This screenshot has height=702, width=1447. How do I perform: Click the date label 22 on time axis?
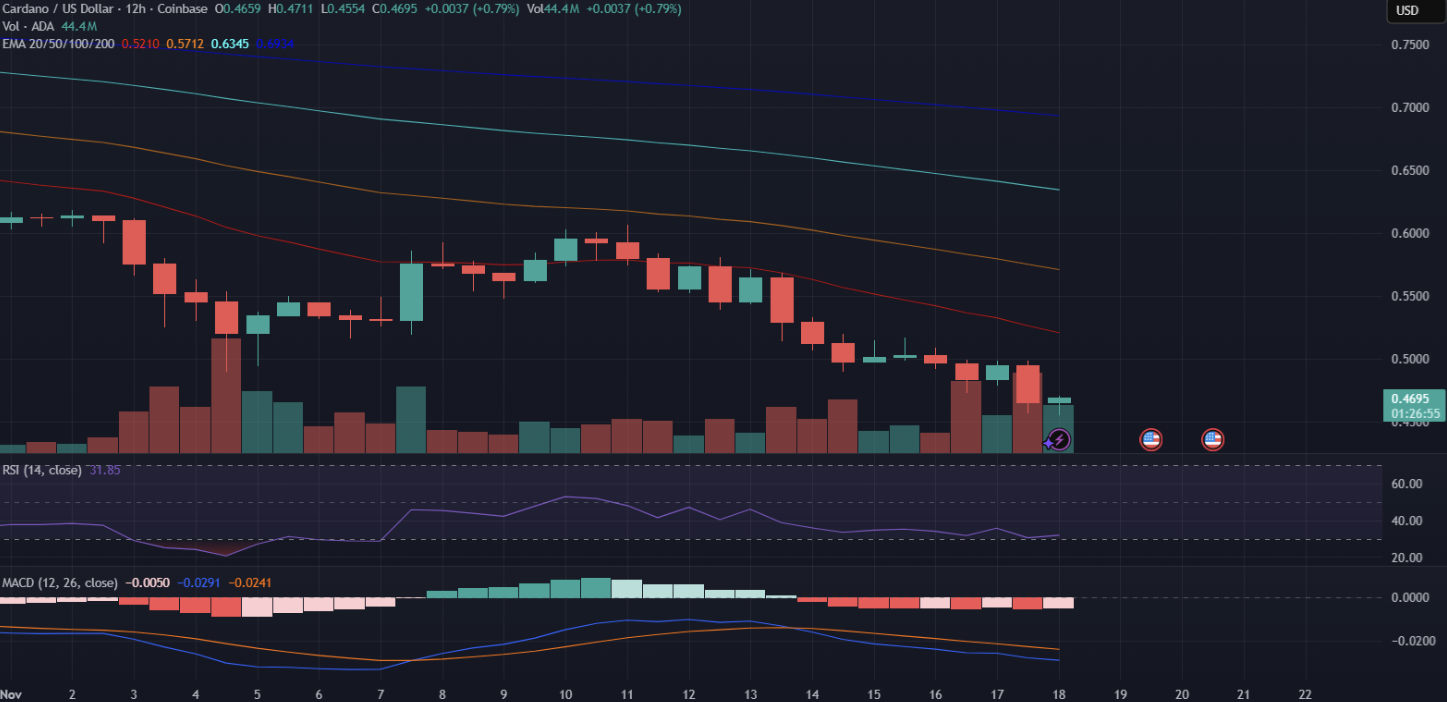pos(1305,693)
